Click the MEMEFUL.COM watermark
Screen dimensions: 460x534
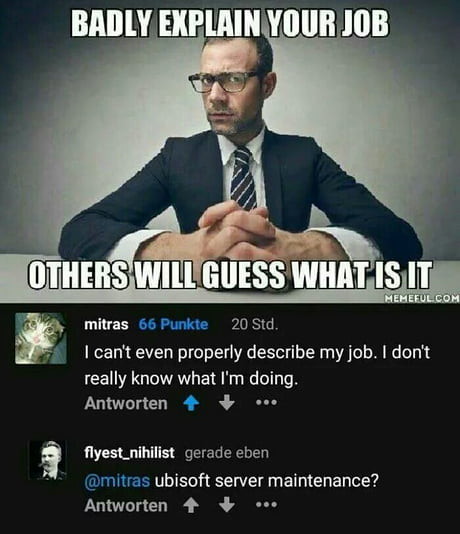click(x=421, y=299)
